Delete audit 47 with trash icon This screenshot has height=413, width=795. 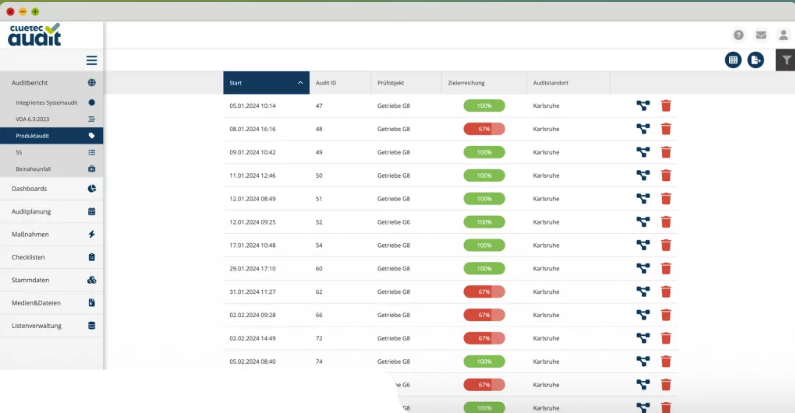(x=666, y=105)
